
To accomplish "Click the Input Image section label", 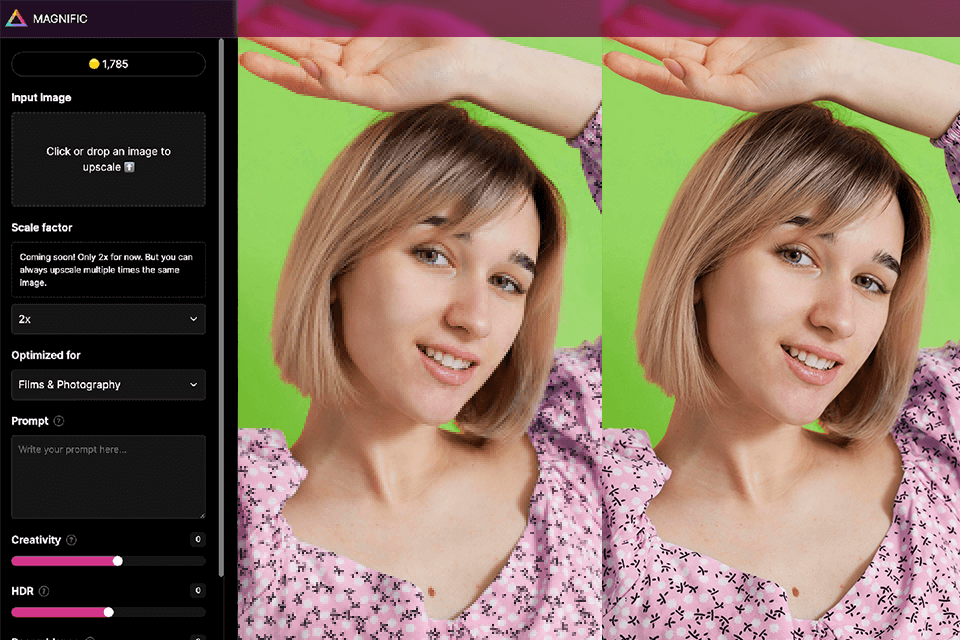I will click(41, 97).
